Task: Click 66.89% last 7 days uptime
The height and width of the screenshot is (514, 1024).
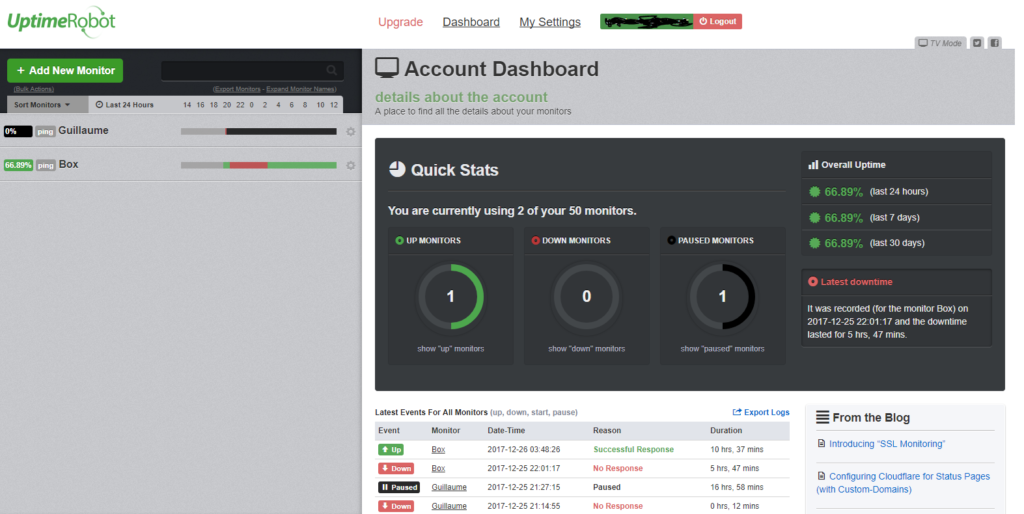Action: [843, 217]
